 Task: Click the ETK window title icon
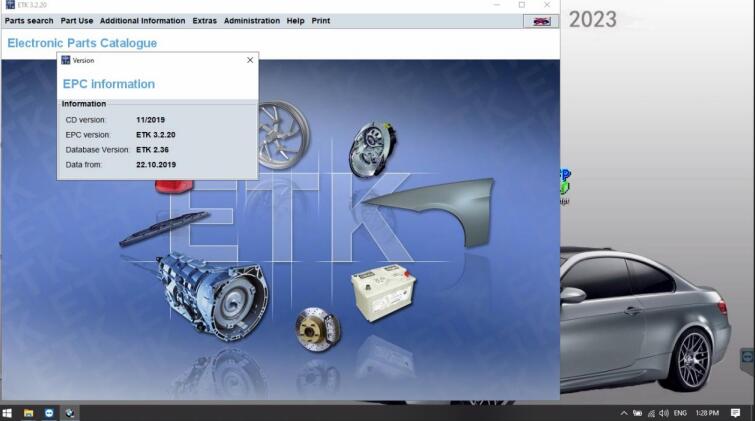[x=10, y=4]
